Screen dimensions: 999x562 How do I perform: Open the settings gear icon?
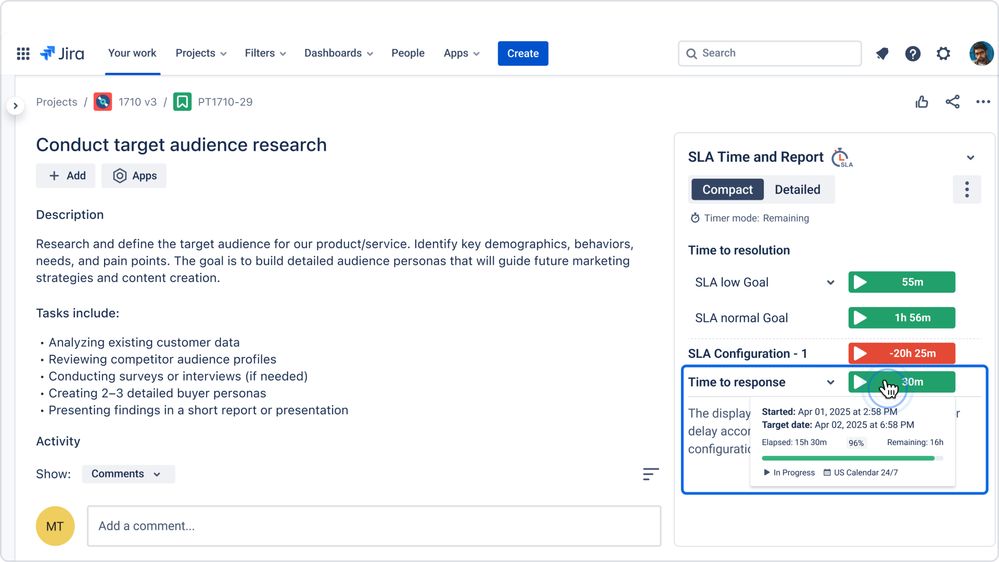pyautogui.click(x=944, y=54)
